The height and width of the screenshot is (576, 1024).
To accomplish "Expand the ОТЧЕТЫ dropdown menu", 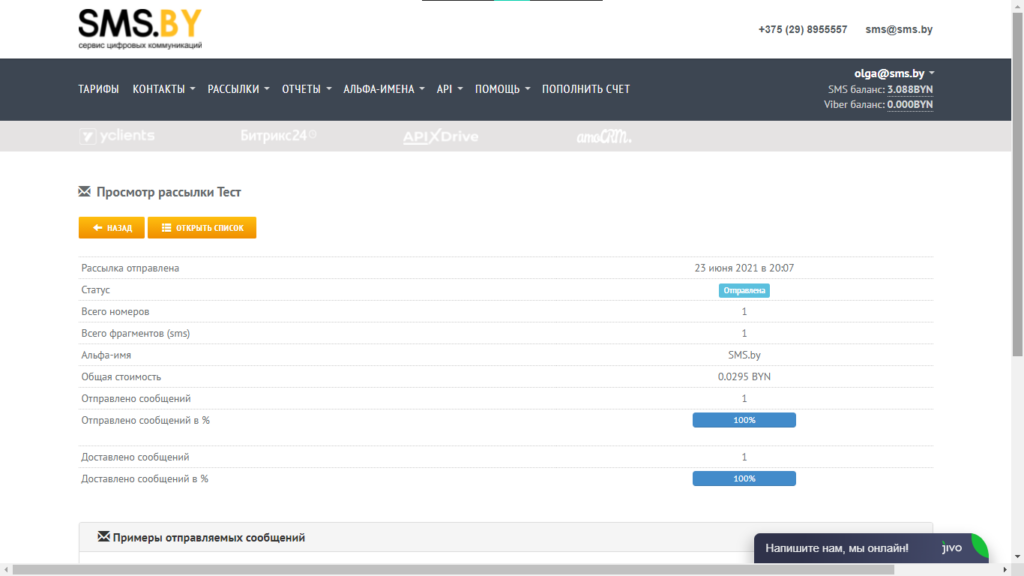I will (x=306, y=89).
